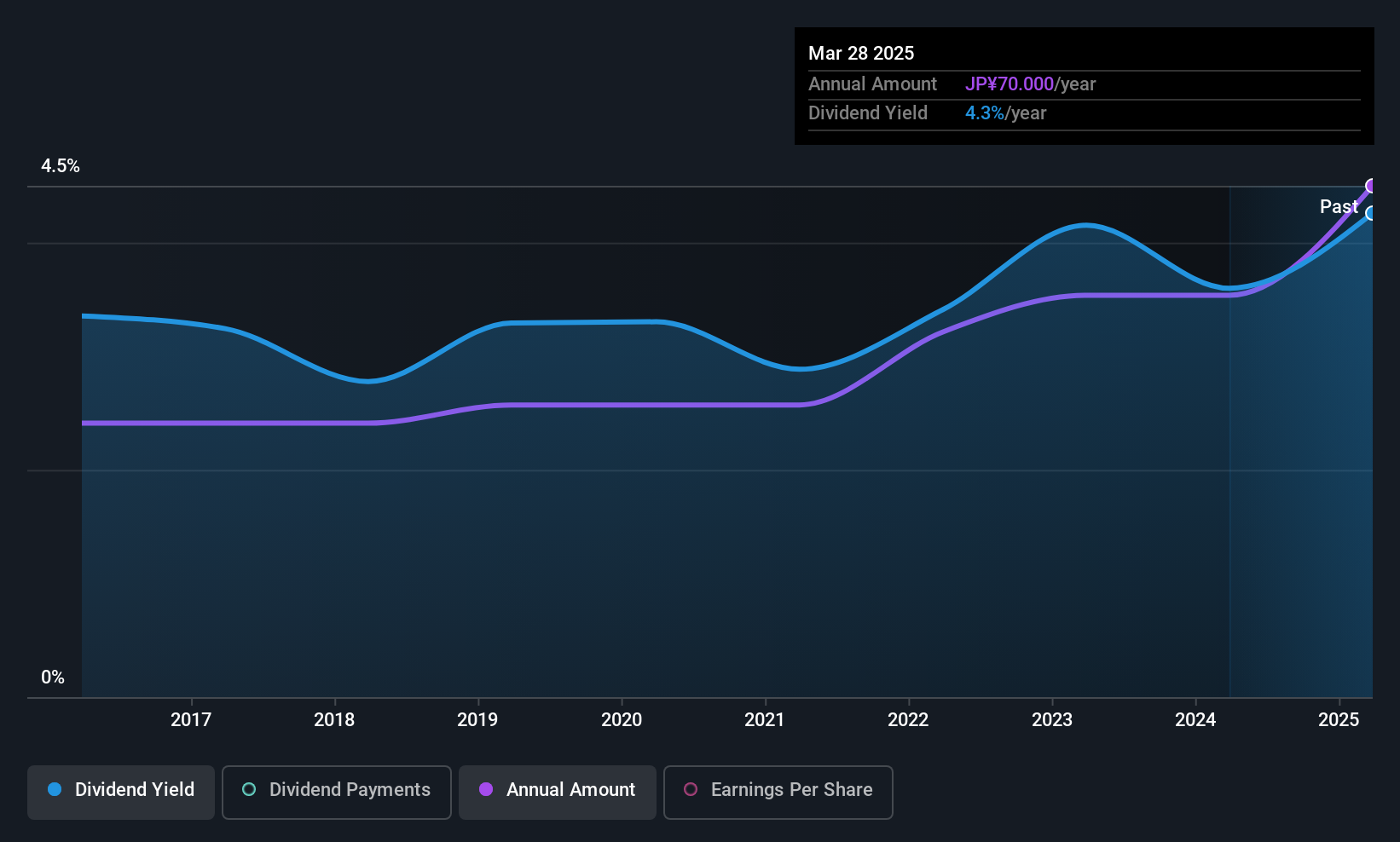
Task: Click the blue Dividend Yield peak near 2023
Action: point(1085,226)
